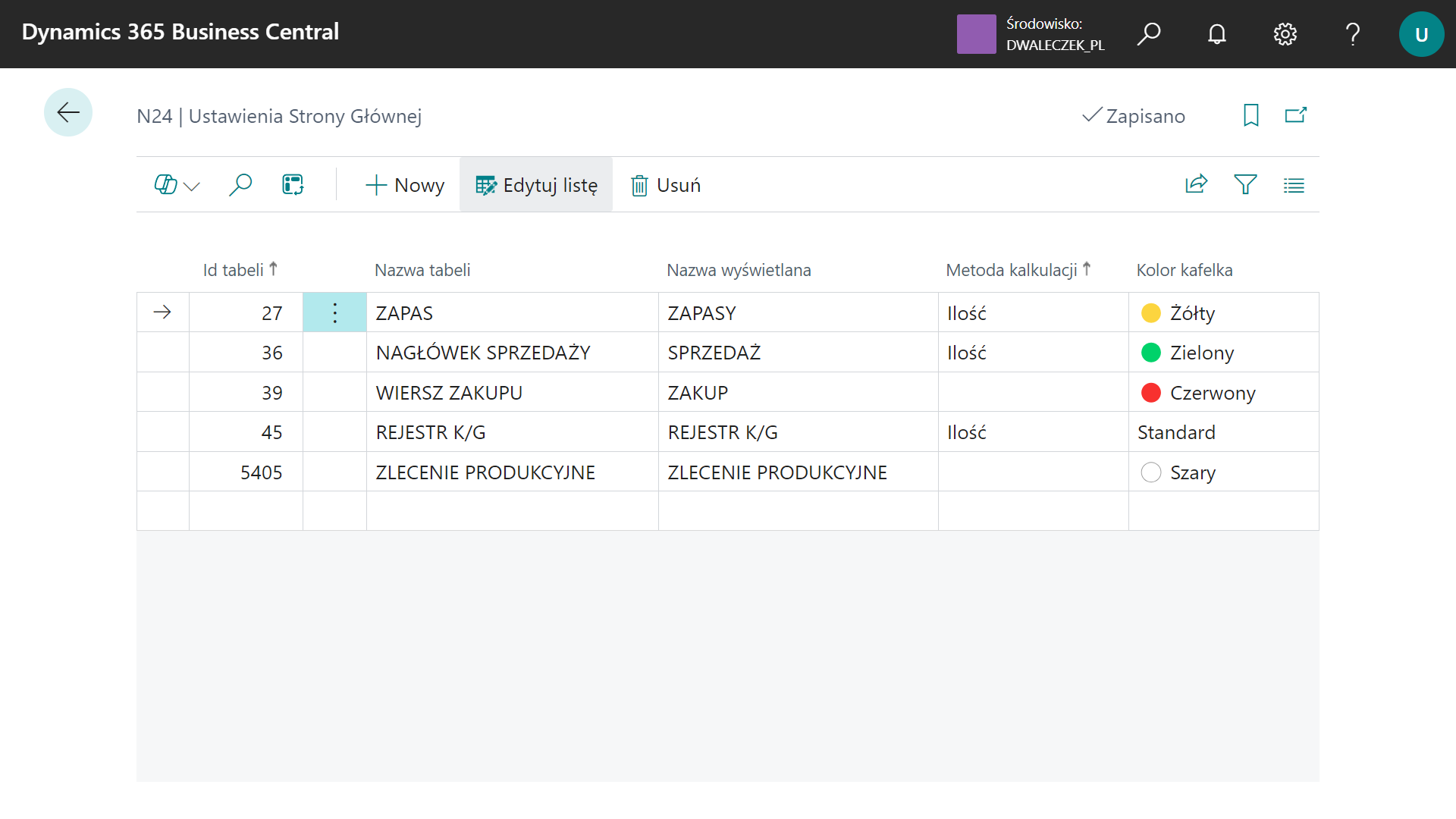Image resolution: width=1456 pixels, height=819 pixels.
Task: Open Metoda kalkulacji column header
Action: (1018, 270)
